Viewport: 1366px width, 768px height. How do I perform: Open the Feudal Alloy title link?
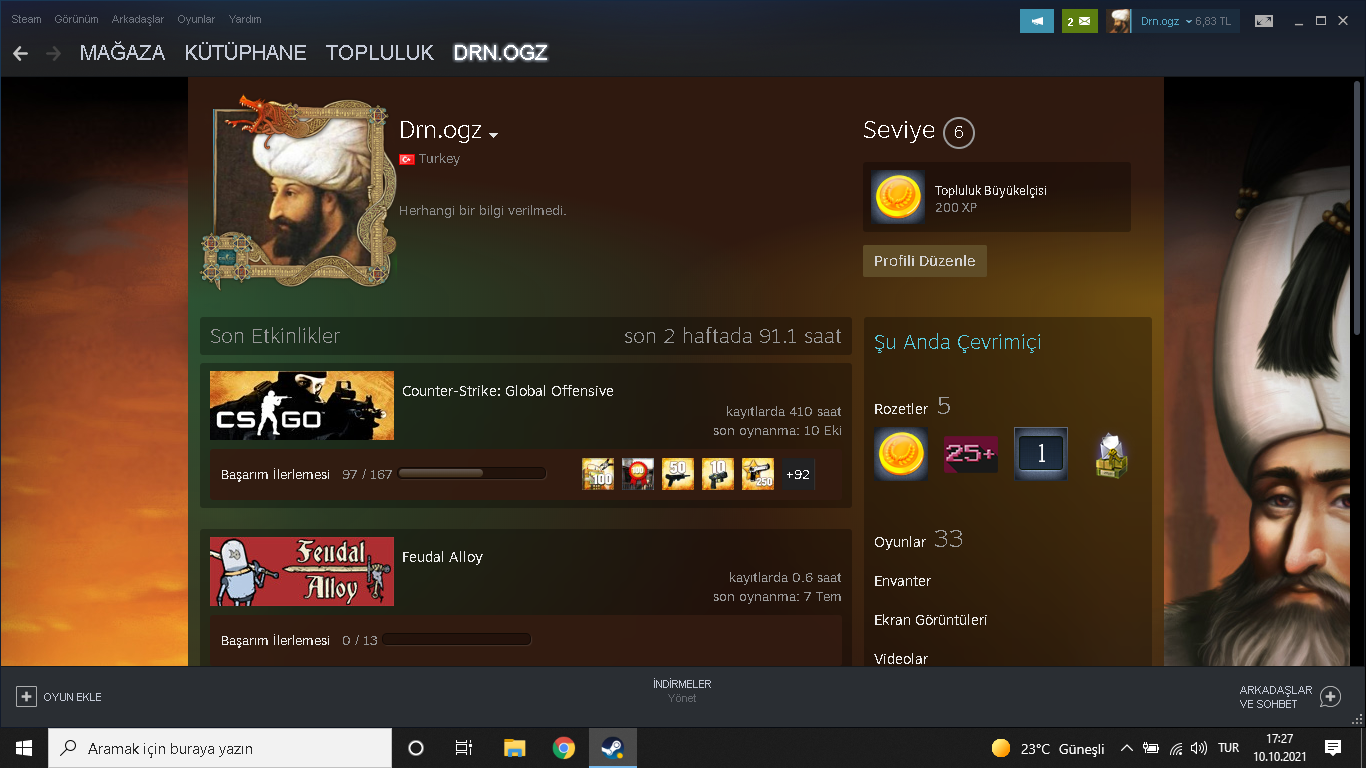tap(442, 557)
